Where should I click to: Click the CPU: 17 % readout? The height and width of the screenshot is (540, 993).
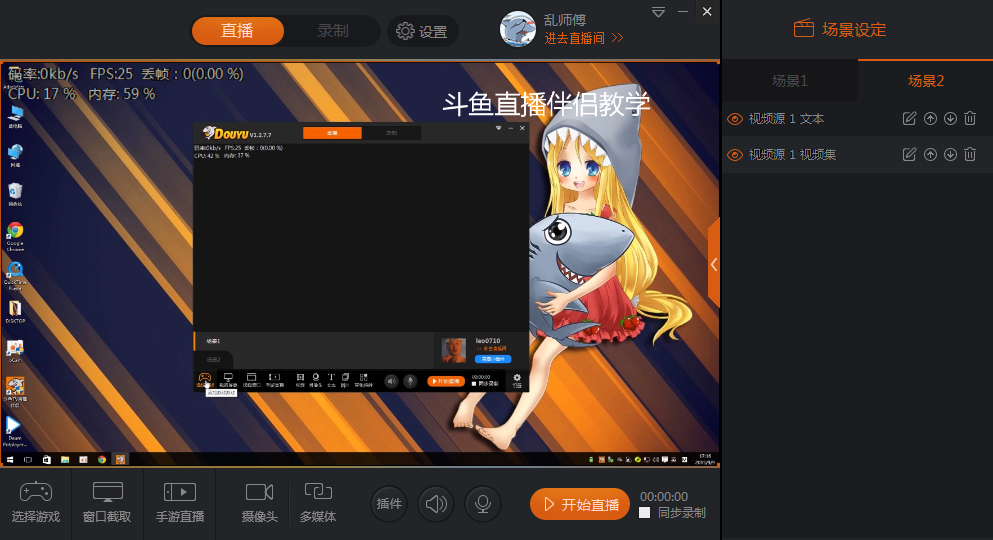tap(42, 94)
